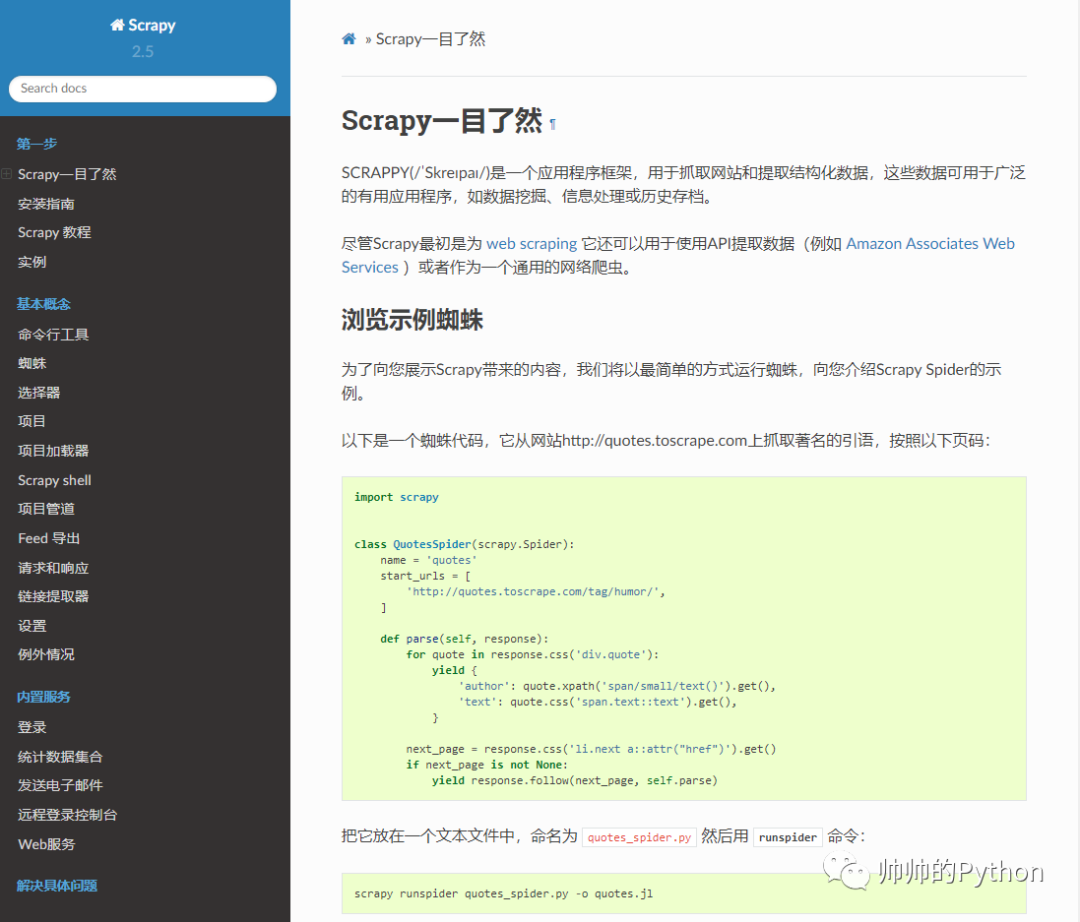Viewport: 1080px width, 922px height.
Task: Open the 命令行工具 sidebar page
Action: click(53, 335)
